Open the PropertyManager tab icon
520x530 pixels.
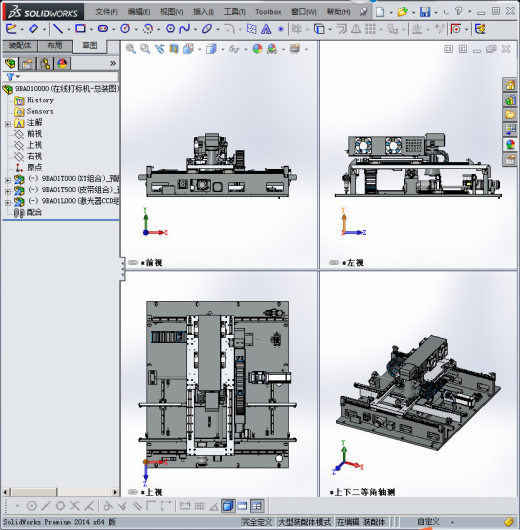click(27, 64)
